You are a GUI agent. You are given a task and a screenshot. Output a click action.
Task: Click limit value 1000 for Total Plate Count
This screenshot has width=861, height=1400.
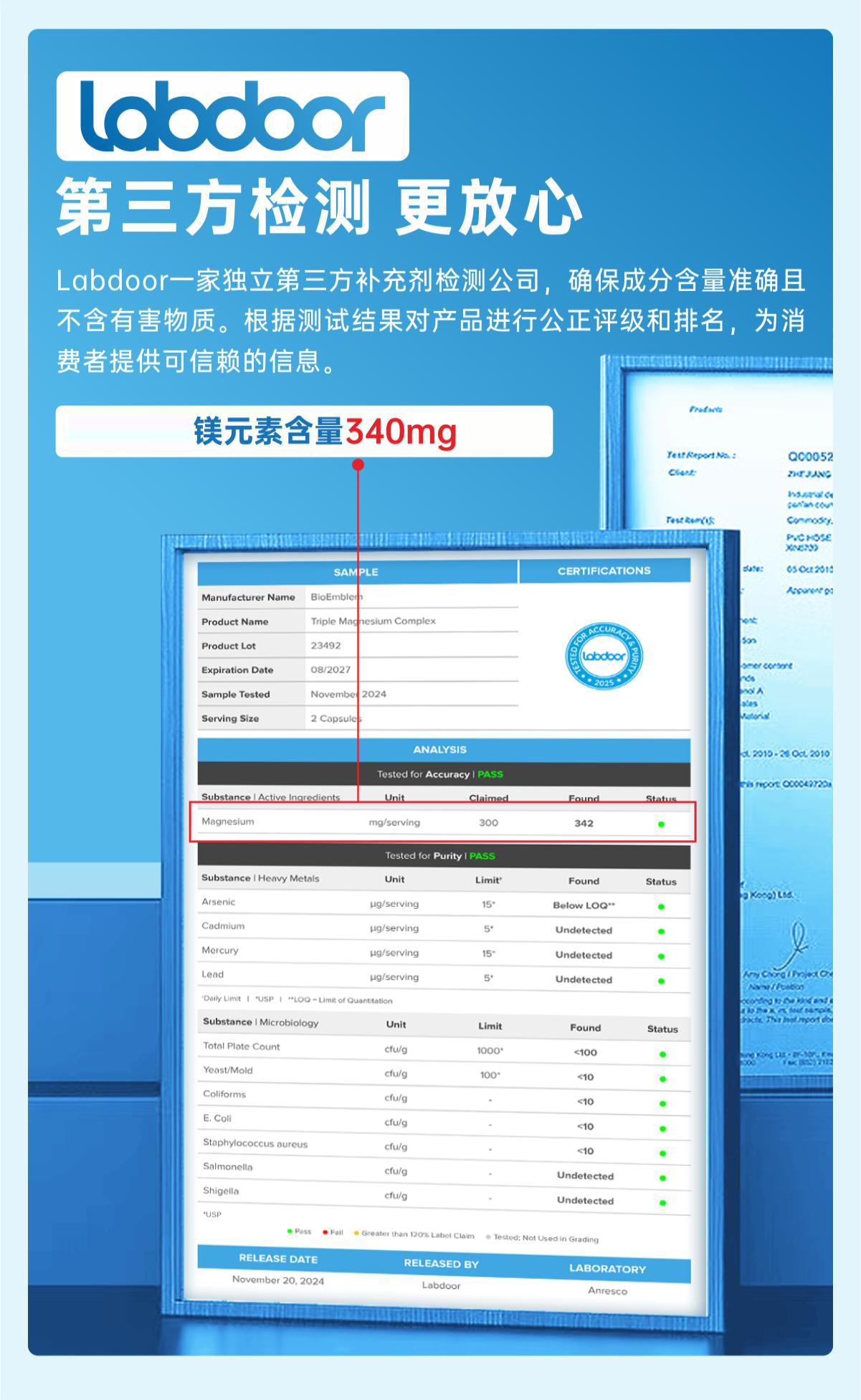(x=490, y=1051)
